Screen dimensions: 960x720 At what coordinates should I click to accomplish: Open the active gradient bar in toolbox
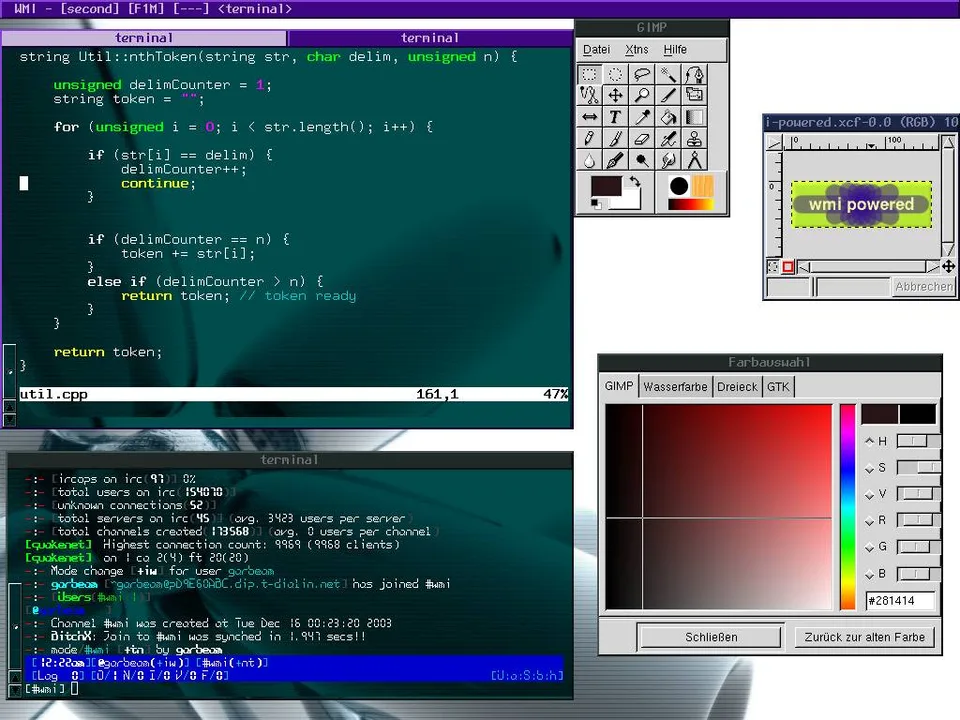691,204
